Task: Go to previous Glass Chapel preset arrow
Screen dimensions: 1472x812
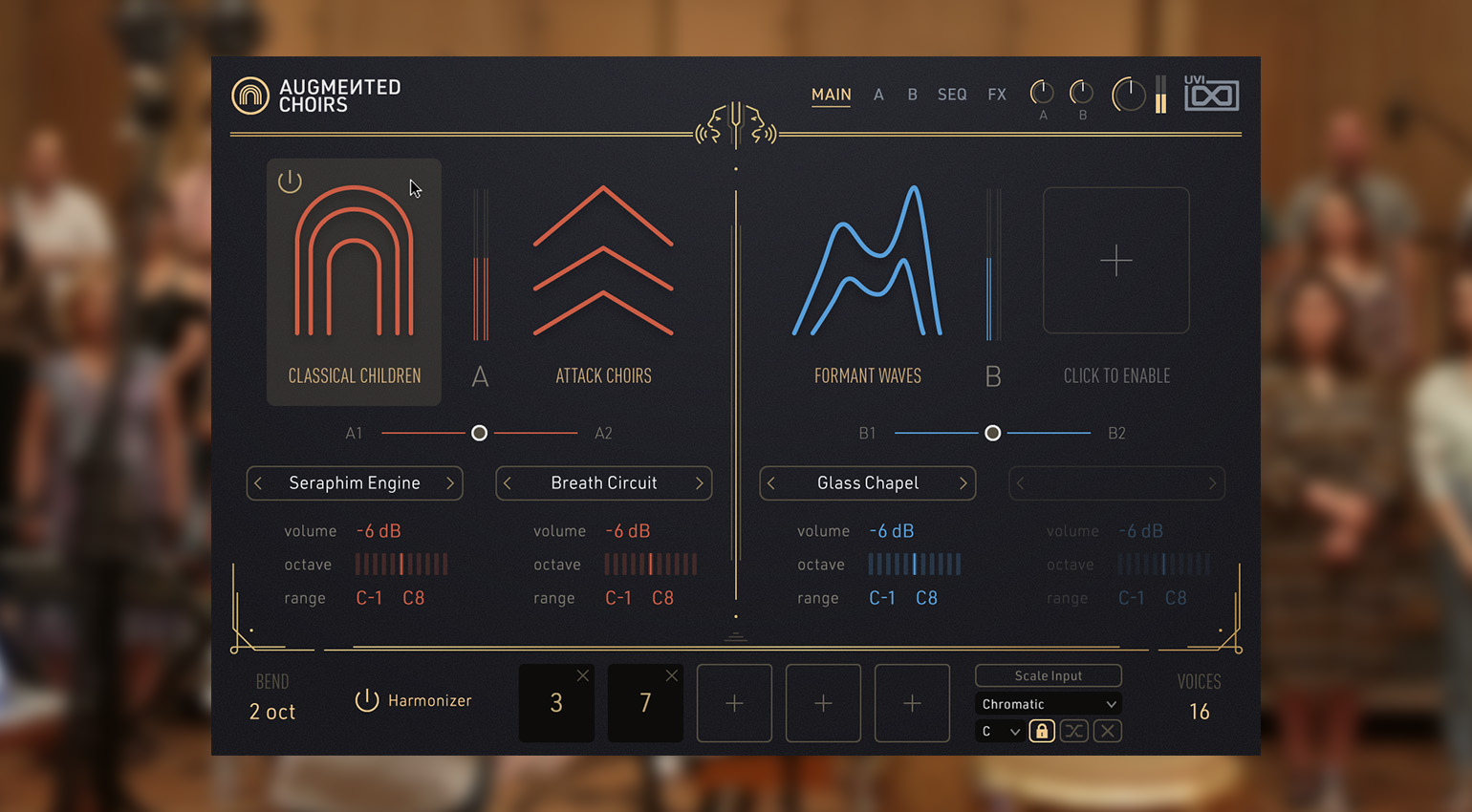Action: click(771, 483)
